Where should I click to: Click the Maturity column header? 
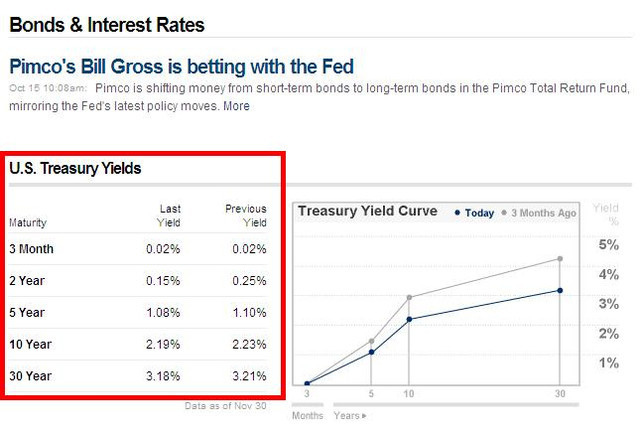point(28,223)
